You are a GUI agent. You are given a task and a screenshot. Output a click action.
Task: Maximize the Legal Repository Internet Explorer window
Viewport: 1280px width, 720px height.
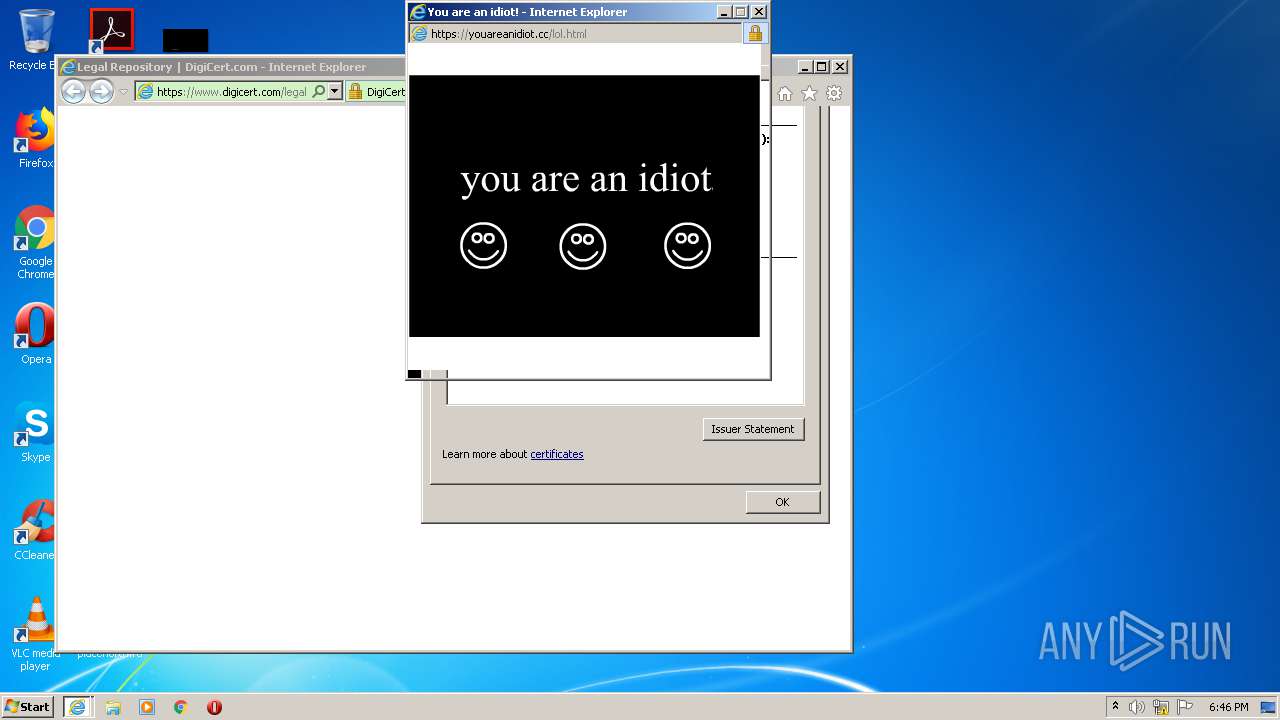[822, 67]
